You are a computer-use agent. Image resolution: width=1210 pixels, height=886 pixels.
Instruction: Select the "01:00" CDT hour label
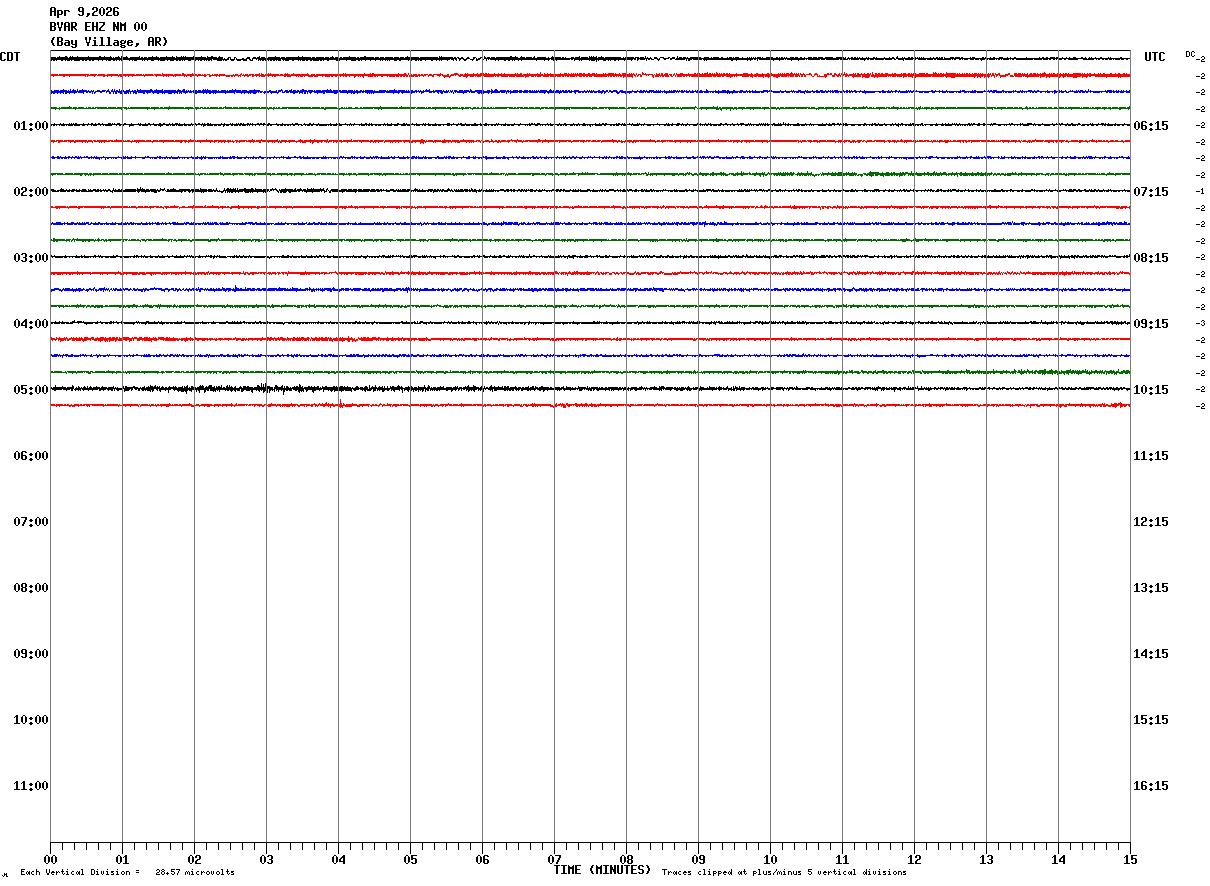(31, 126)
